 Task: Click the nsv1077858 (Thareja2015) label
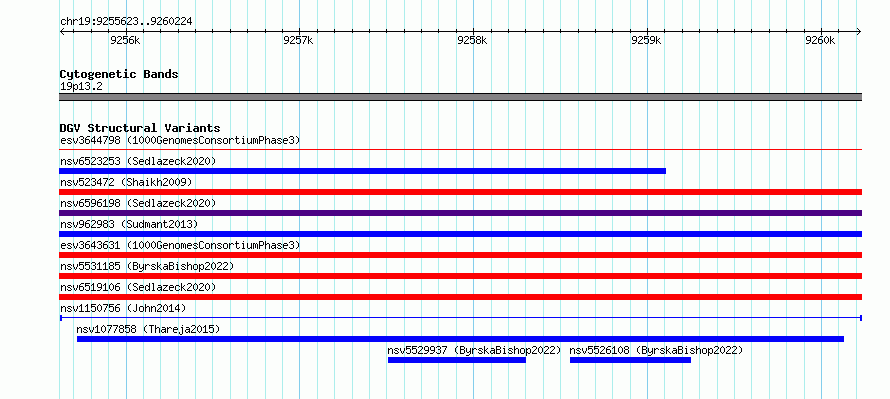click(x=148, y=329)
